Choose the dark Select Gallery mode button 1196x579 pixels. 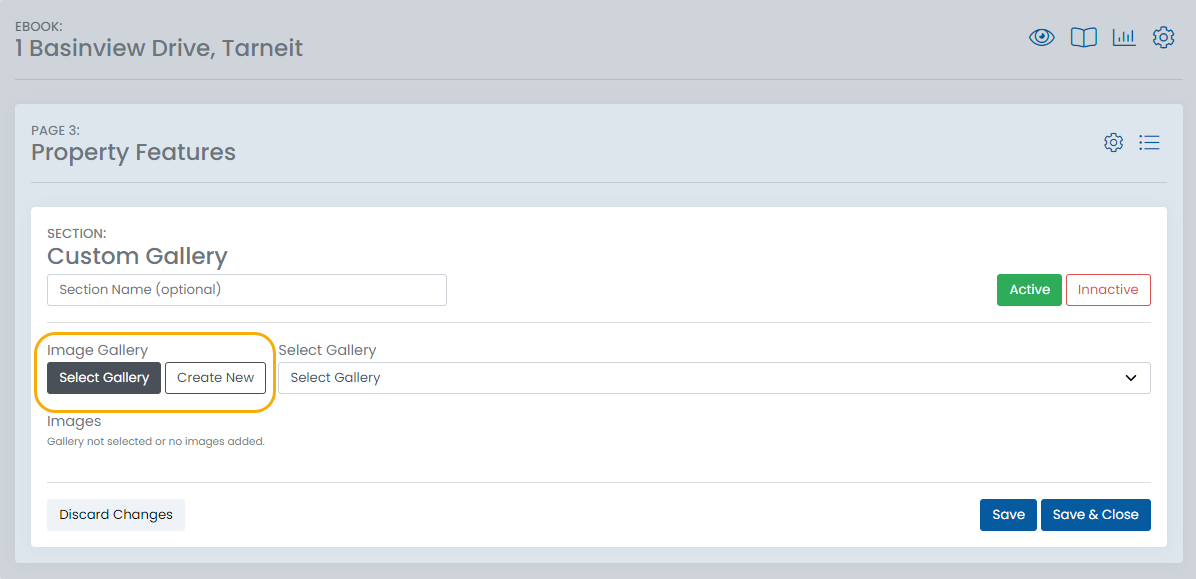pyautogui.click(x=104, y=378)
